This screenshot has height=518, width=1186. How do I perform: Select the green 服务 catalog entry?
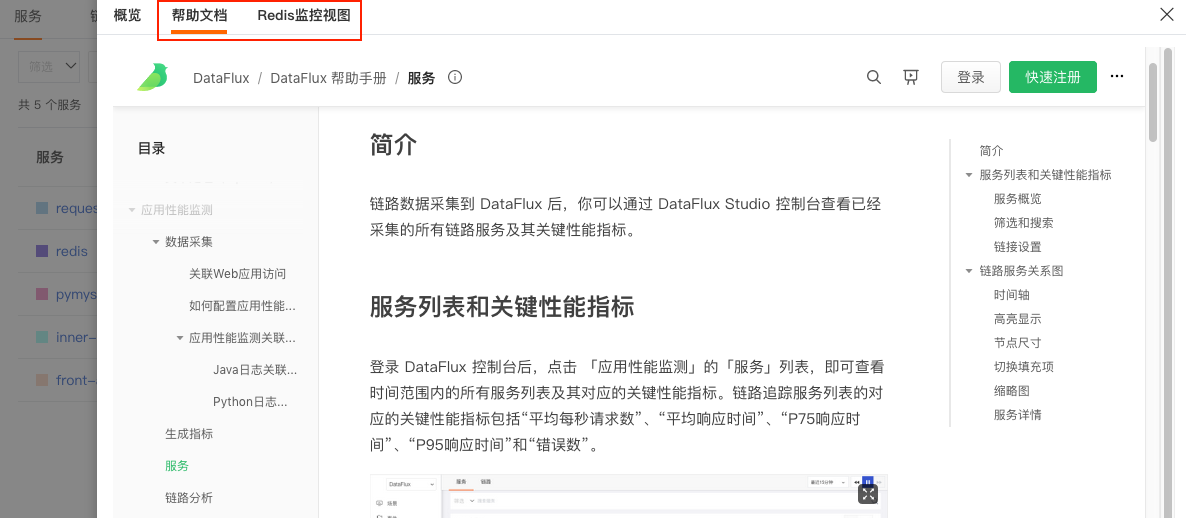177,466
